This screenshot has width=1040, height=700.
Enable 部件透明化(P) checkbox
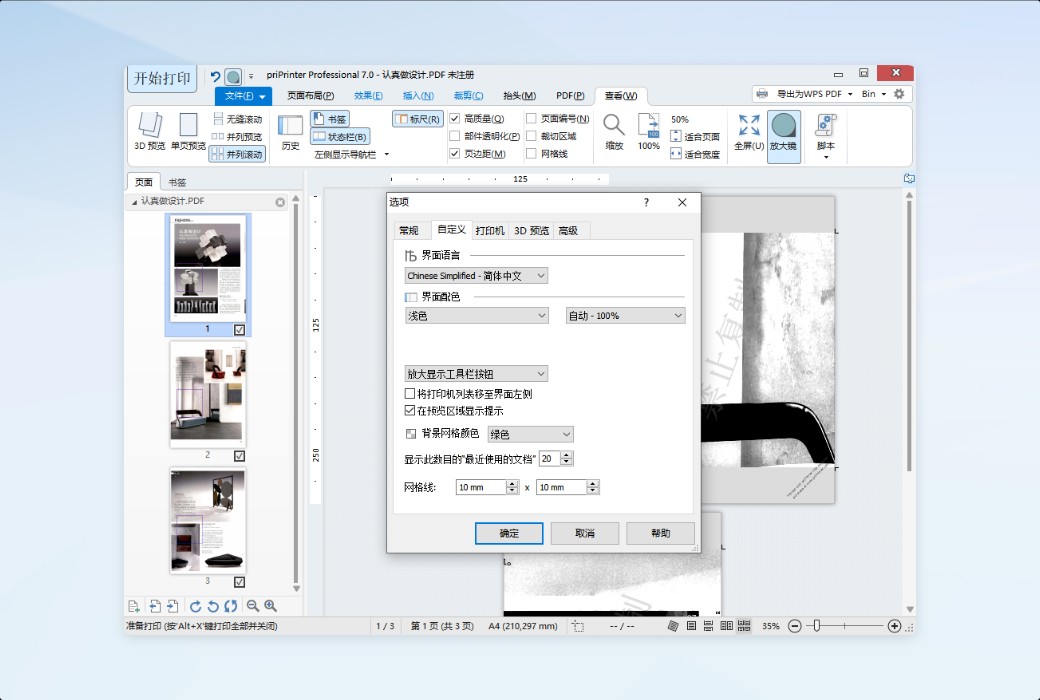(454, 136)
